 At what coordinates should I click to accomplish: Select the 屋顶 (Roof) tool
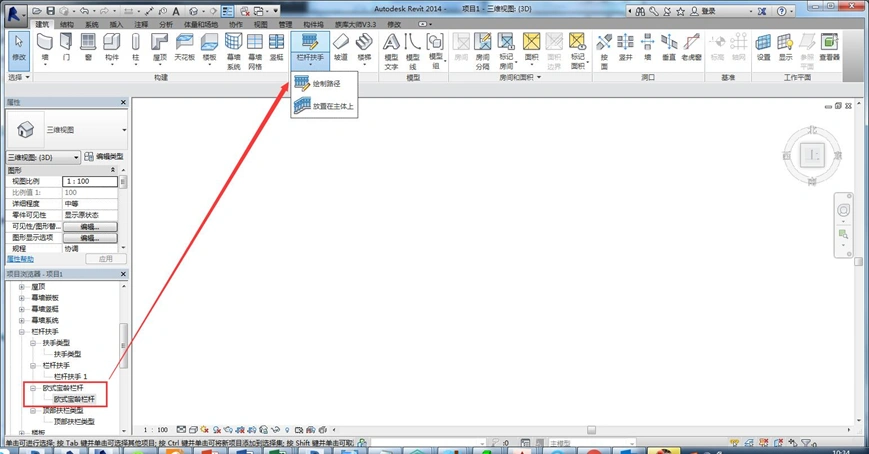160,48
